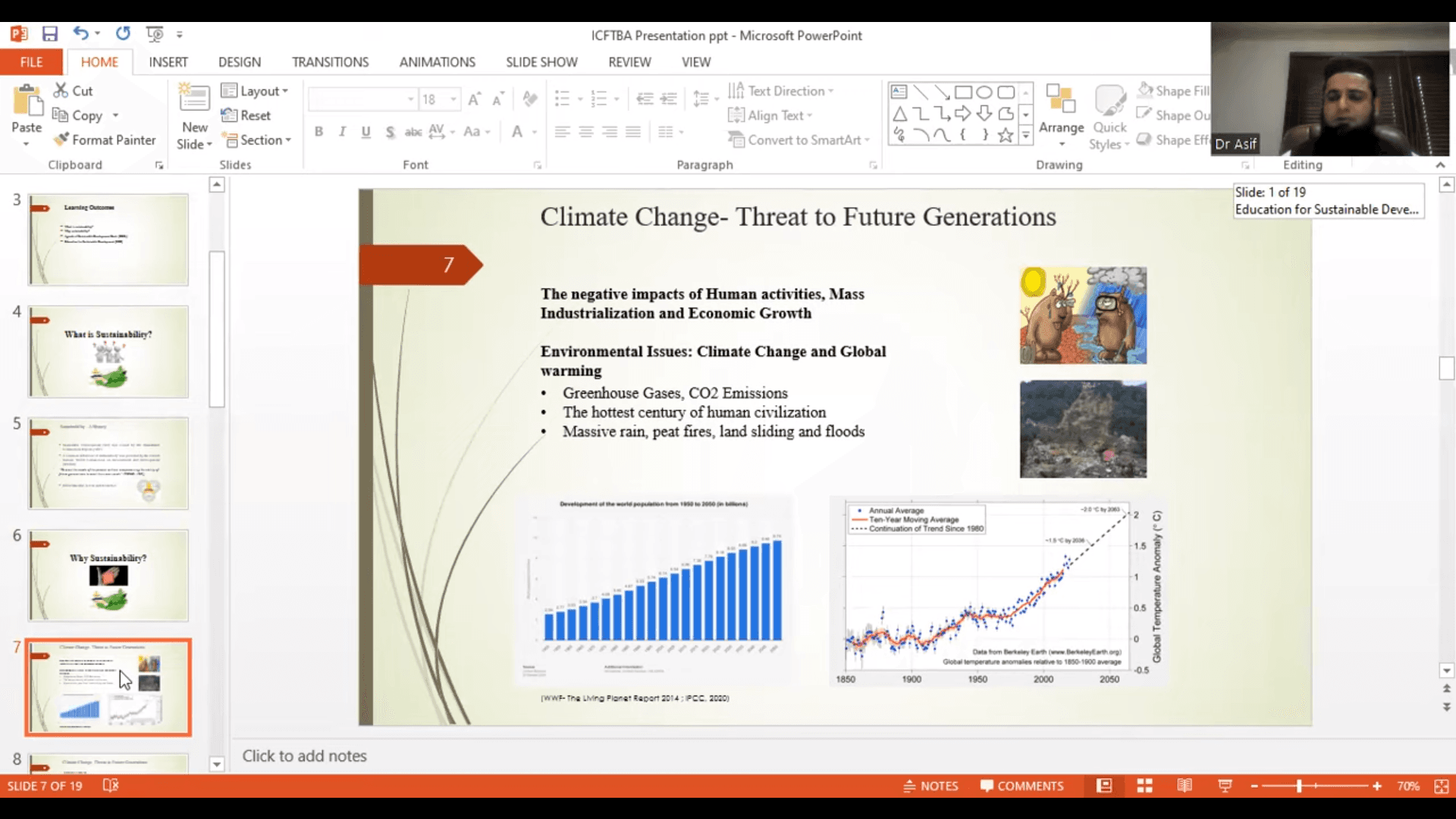Switch to Slide Sorter view icon
1456x819 pixels.
(1144, 786)
